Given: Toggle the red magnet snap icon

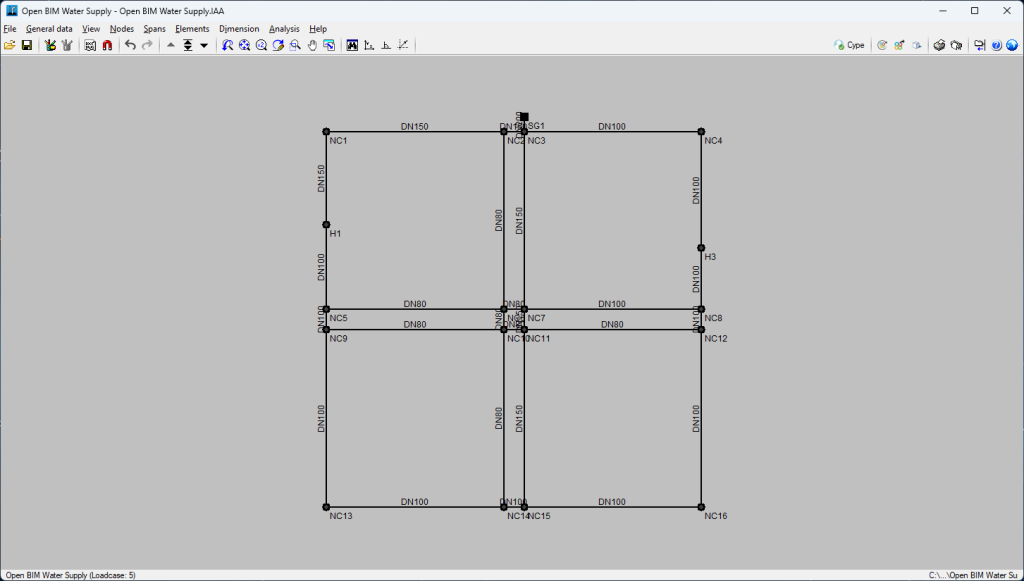Looking at the screenshot, I should 107,45.
